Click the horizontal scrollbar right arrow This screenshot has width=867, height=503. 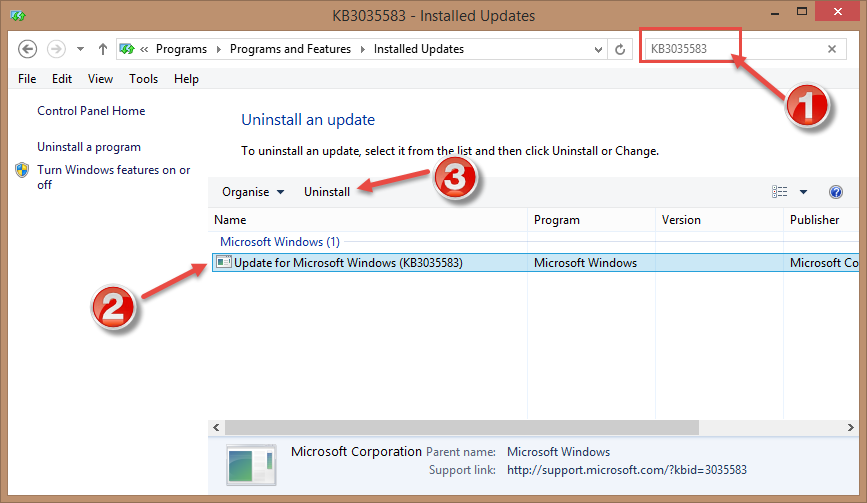[850, 427]
